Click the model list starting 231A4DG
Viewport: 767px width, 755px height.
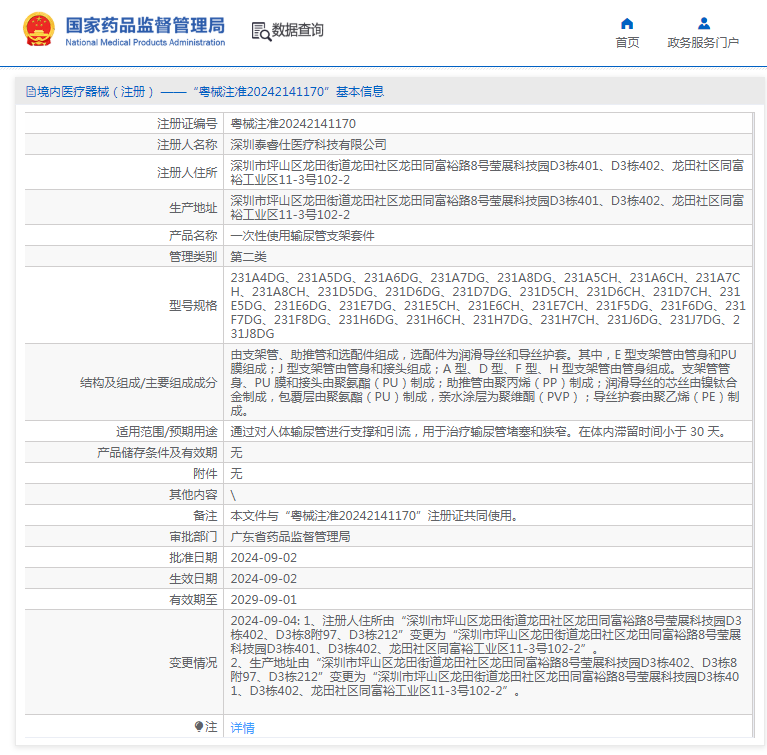(x=488, y=306)
